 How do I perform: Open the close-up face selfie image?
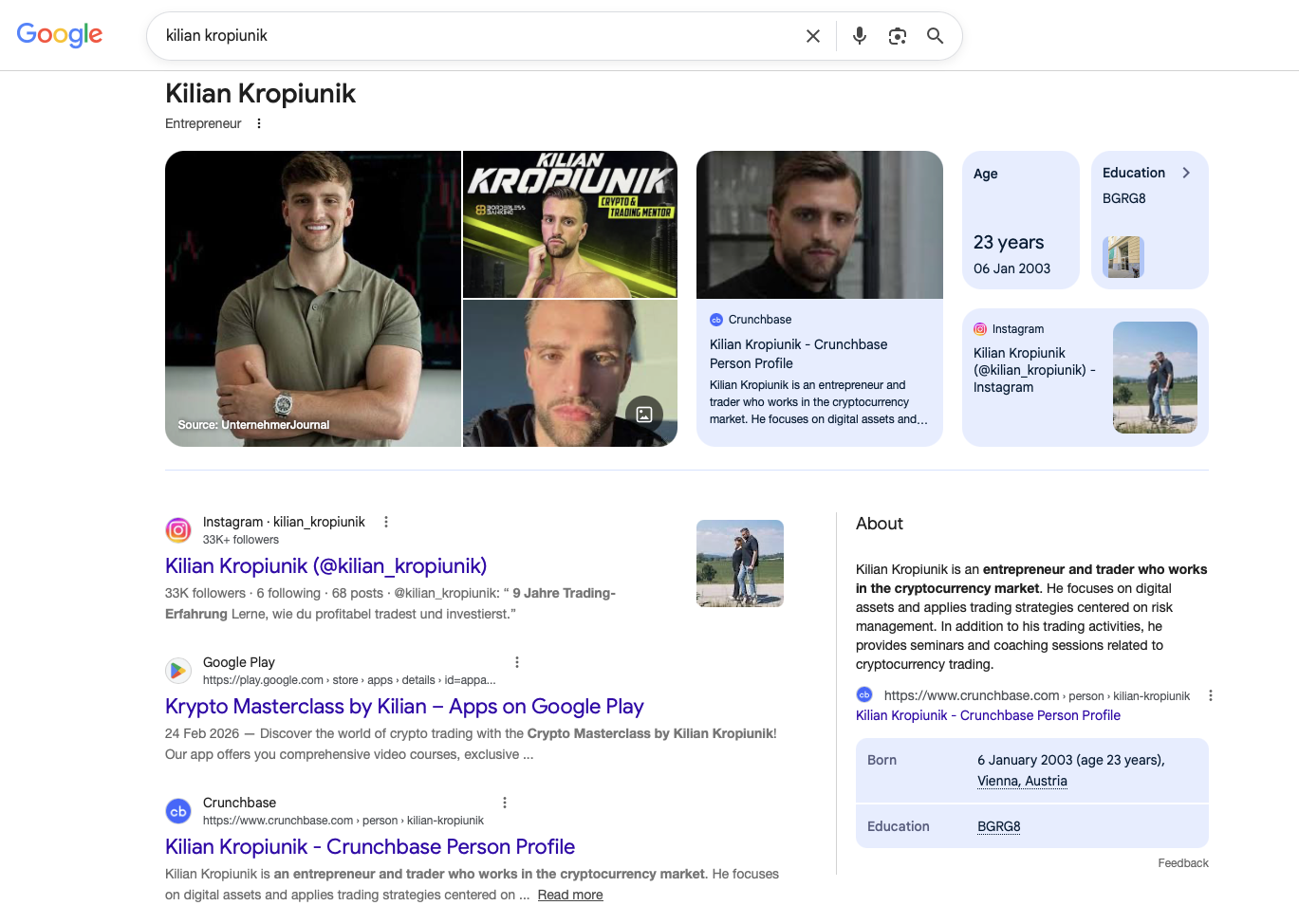pyautogui.click(x=570, y=373)
